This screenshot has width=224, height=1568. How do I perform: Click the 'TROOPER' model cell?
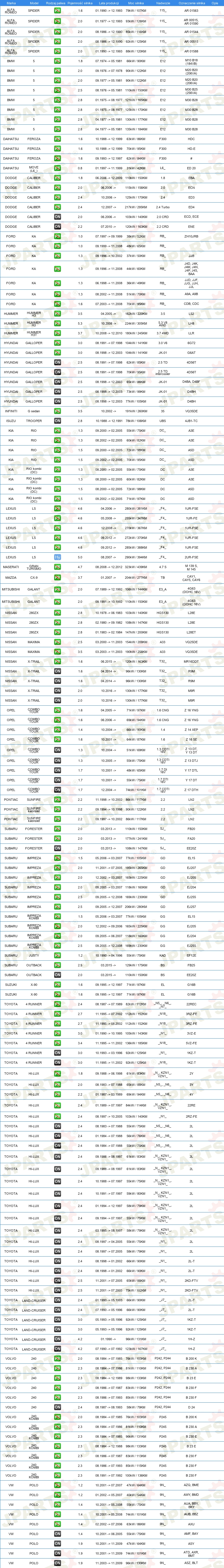click(x=34, y=421)
